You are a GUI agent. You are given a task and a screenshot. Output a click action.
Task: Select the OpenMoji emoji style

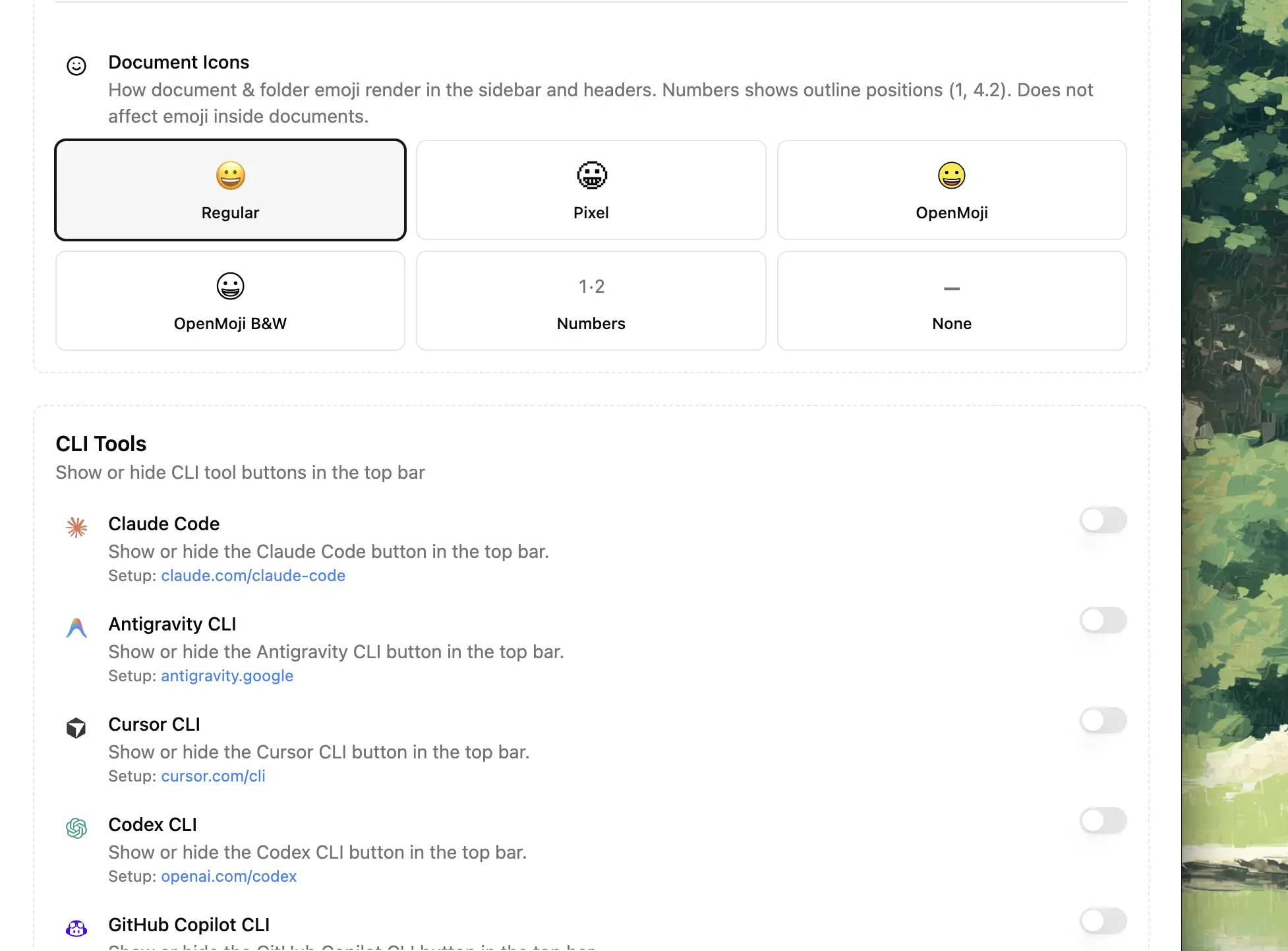click(x=952, y=190)
